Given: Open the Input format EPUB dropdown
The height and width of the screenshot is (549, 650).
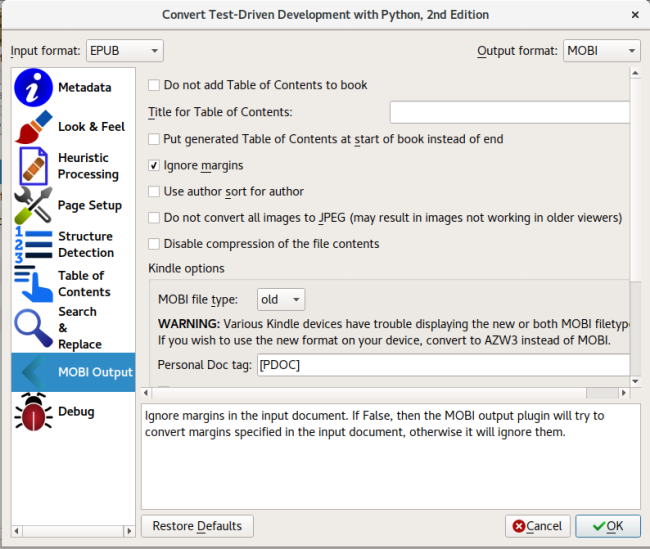Looking at the screenshot, I should 125,51.
